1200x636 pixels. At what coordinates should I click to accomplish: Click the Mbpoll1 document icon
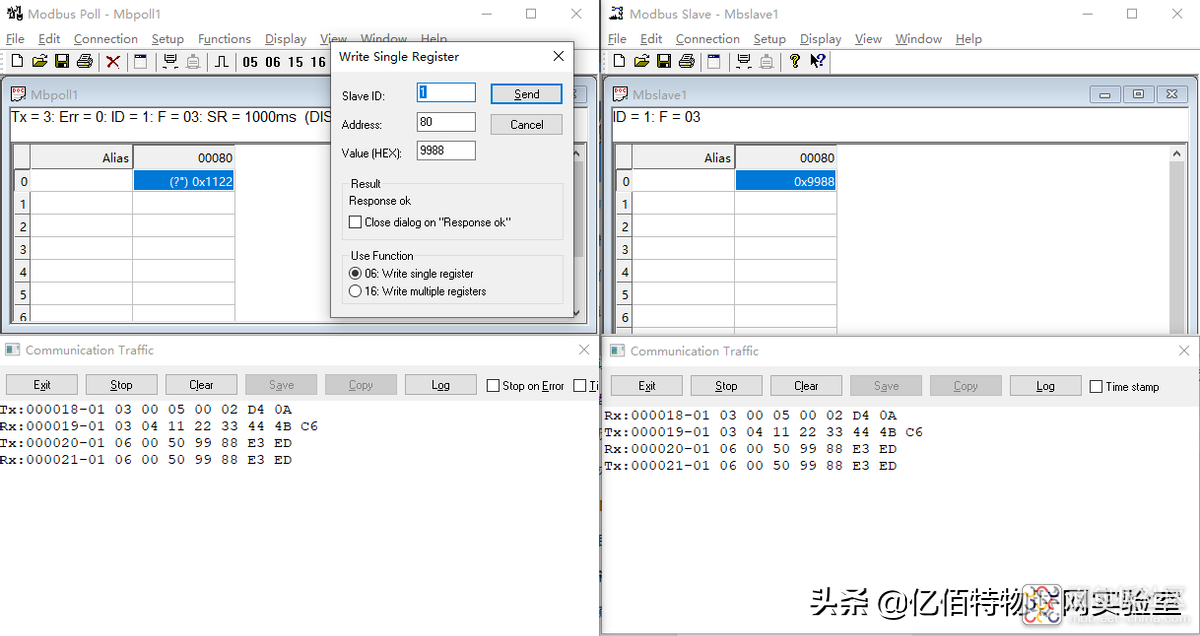[x=18, y=94]
